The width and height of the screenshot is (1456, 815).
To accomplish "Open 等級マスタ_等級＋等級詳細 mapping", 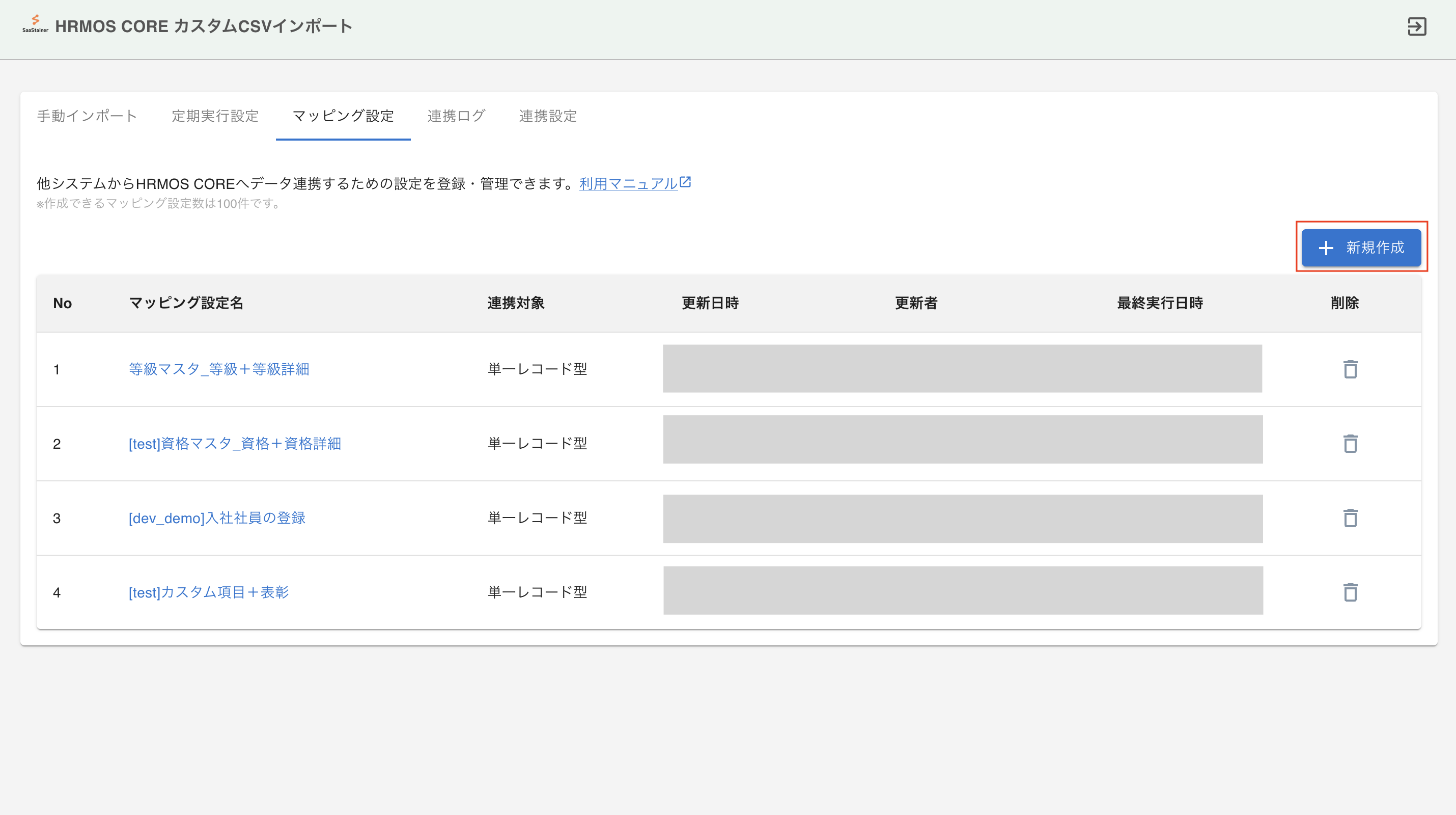I will coord(219,369).
